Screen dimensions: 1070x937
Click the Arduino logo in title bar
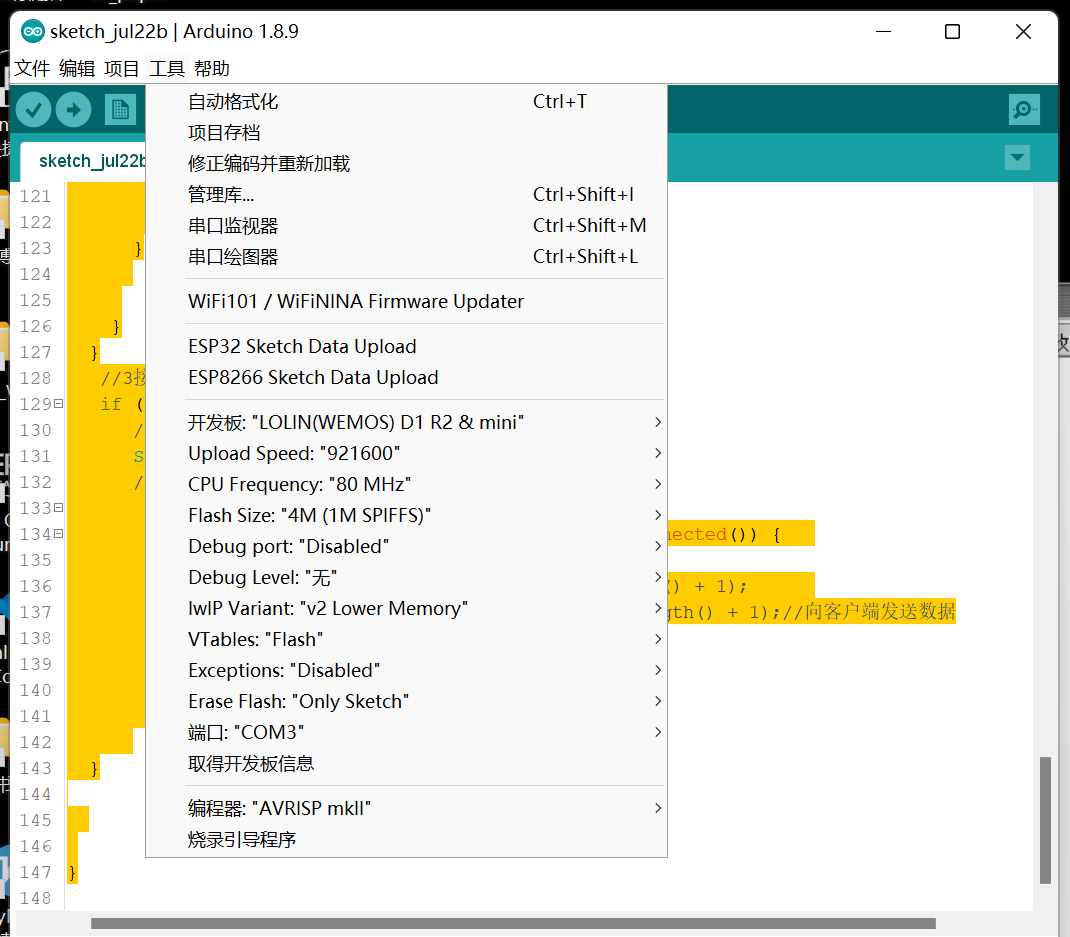tap(33, 31)
